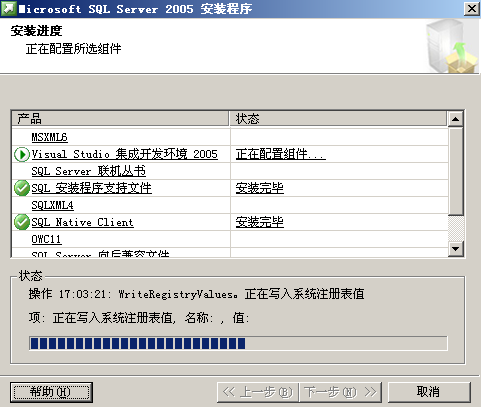Screen dimensions: 481x407
Task: Open the MSXML6 product link
Action: click(49, 137)
